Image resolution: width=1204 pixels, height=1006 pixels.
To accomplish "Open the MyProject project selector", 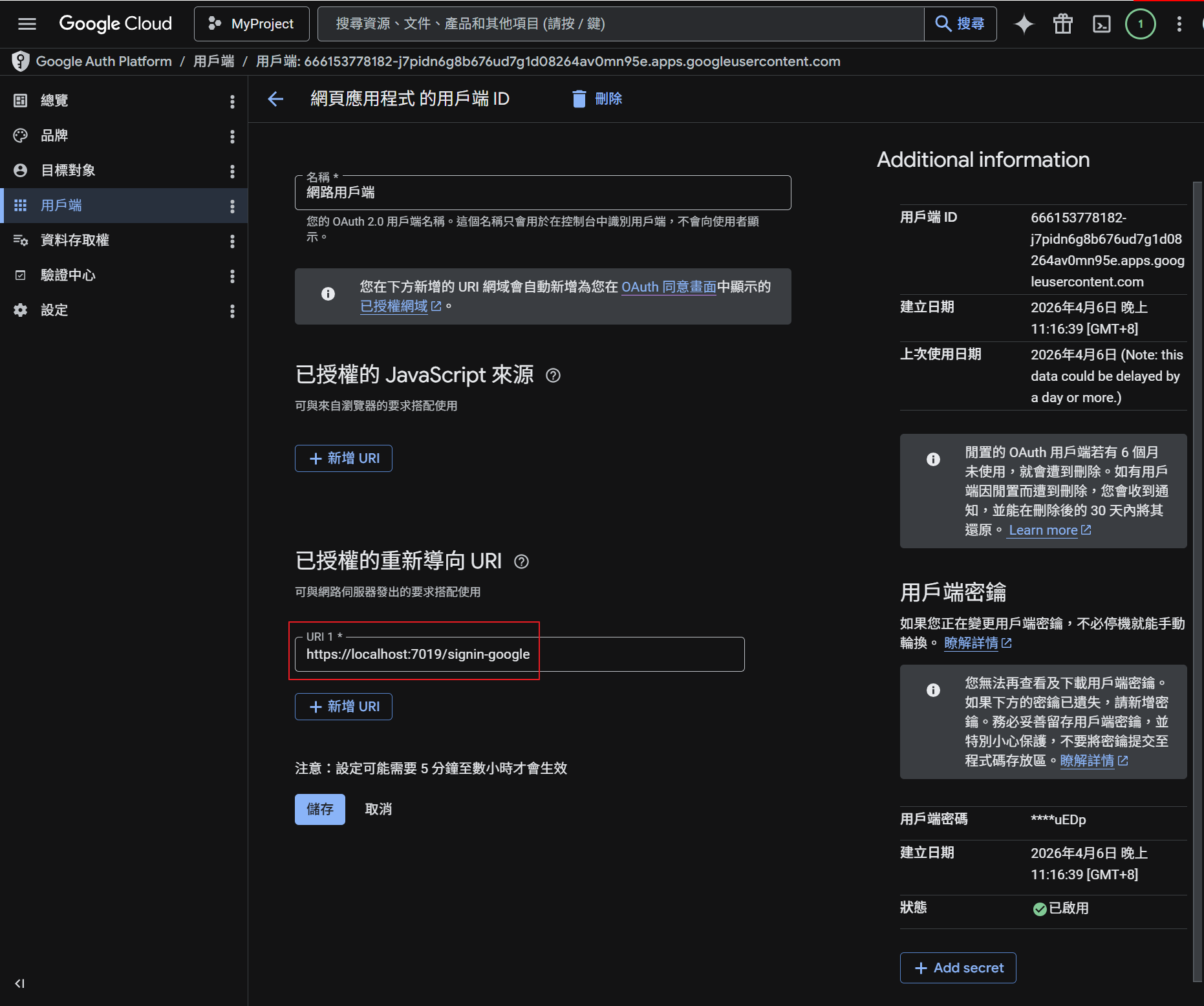I will click(x=252, y=23).
